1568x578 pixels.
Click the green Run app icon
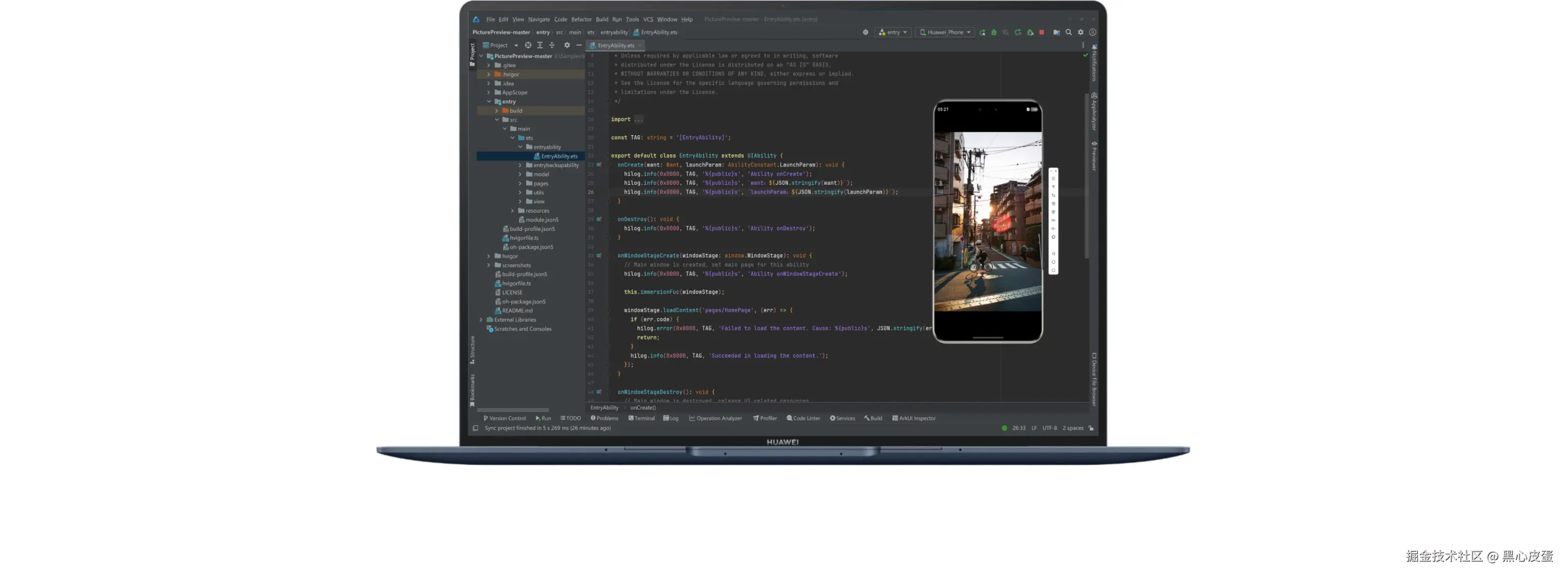pyautogui.click(x=982, y=33)
